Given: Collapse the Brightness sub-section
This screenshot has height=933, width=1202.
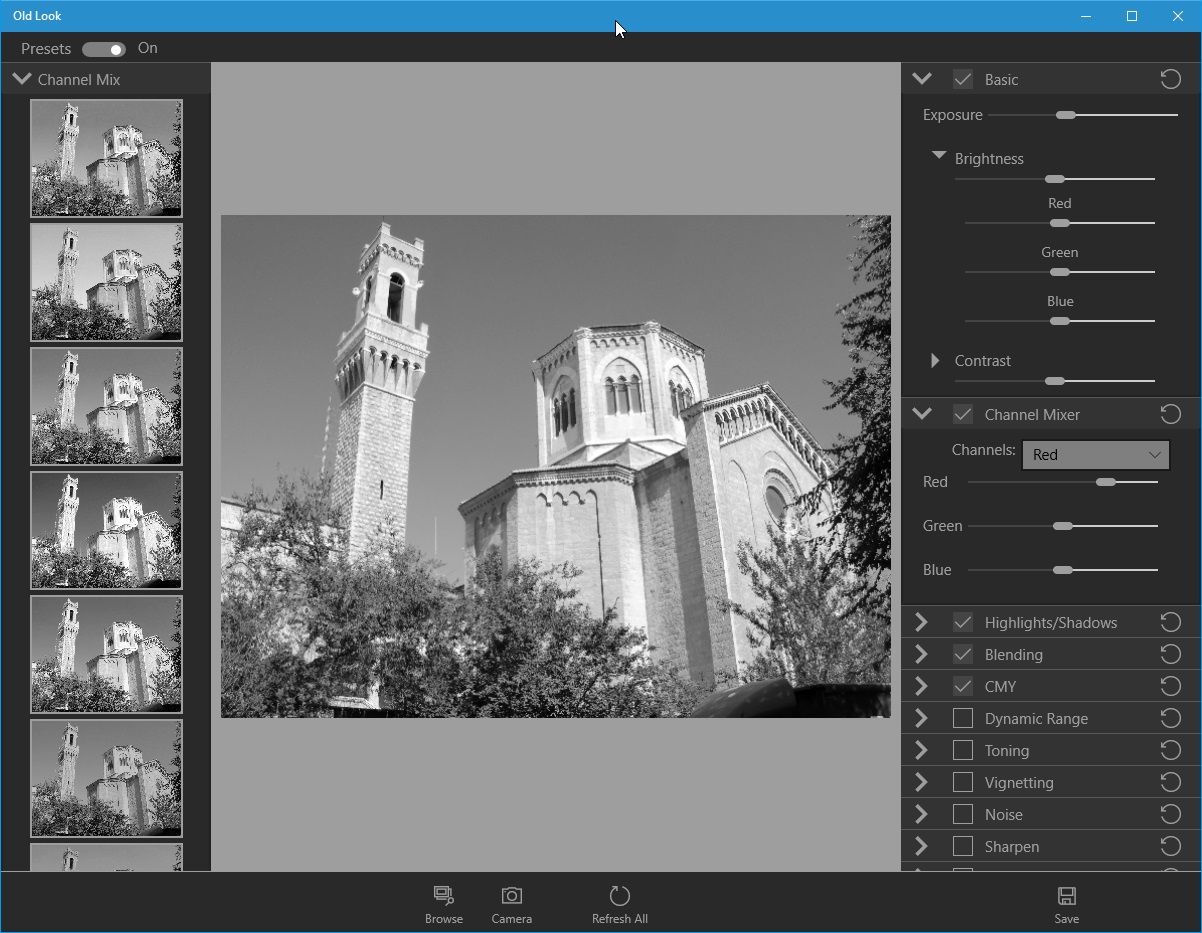Looking at the screenshot, I should (938, 157).
